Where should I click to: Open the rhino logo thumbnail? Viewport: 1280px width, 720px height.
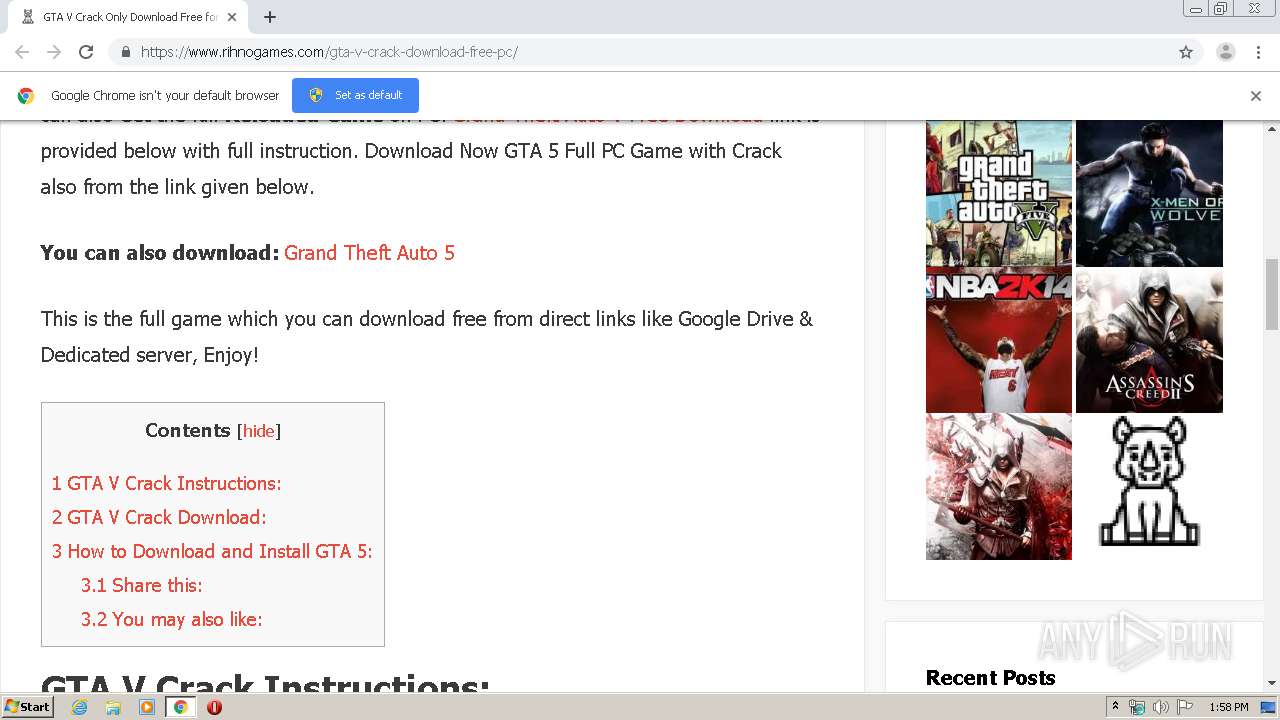pos(1149,487)
